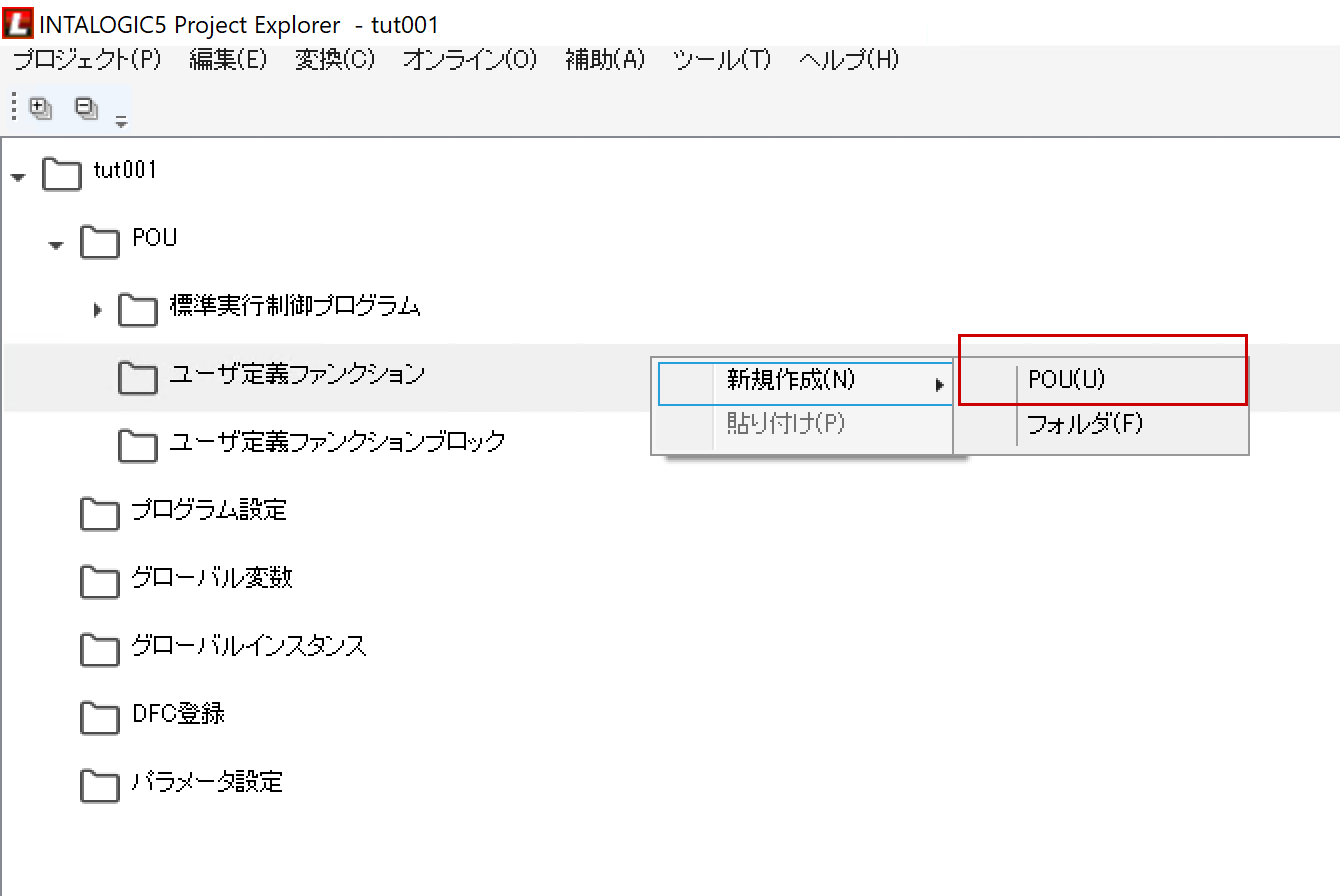This screenshot has height=896, width=1340.
Task: Expand the 標準実行制御プログラム folder
Action: click(97, 310)
